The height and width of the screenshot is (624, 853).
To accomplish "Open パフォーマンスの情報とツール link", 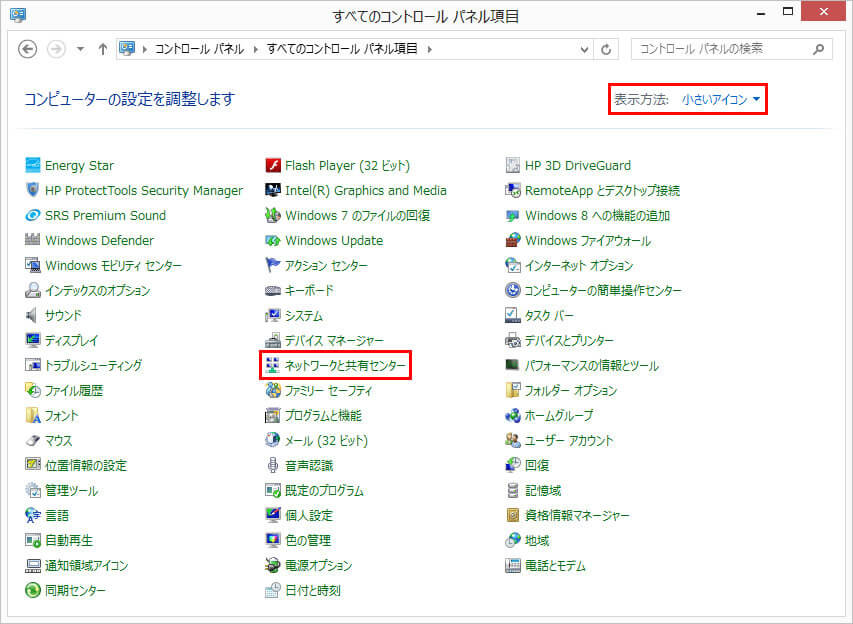I will coord(592,366).
